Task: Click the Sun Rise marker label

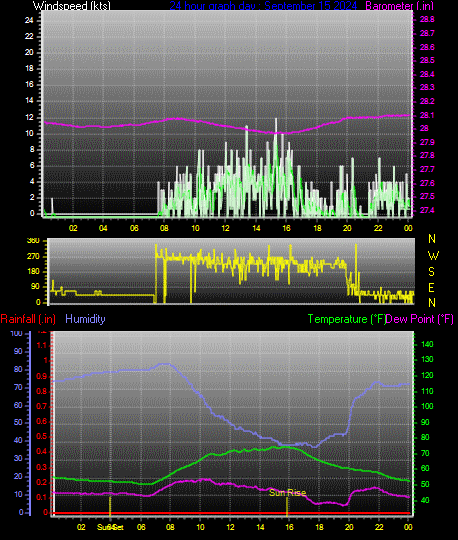Action: coord(288,492)
